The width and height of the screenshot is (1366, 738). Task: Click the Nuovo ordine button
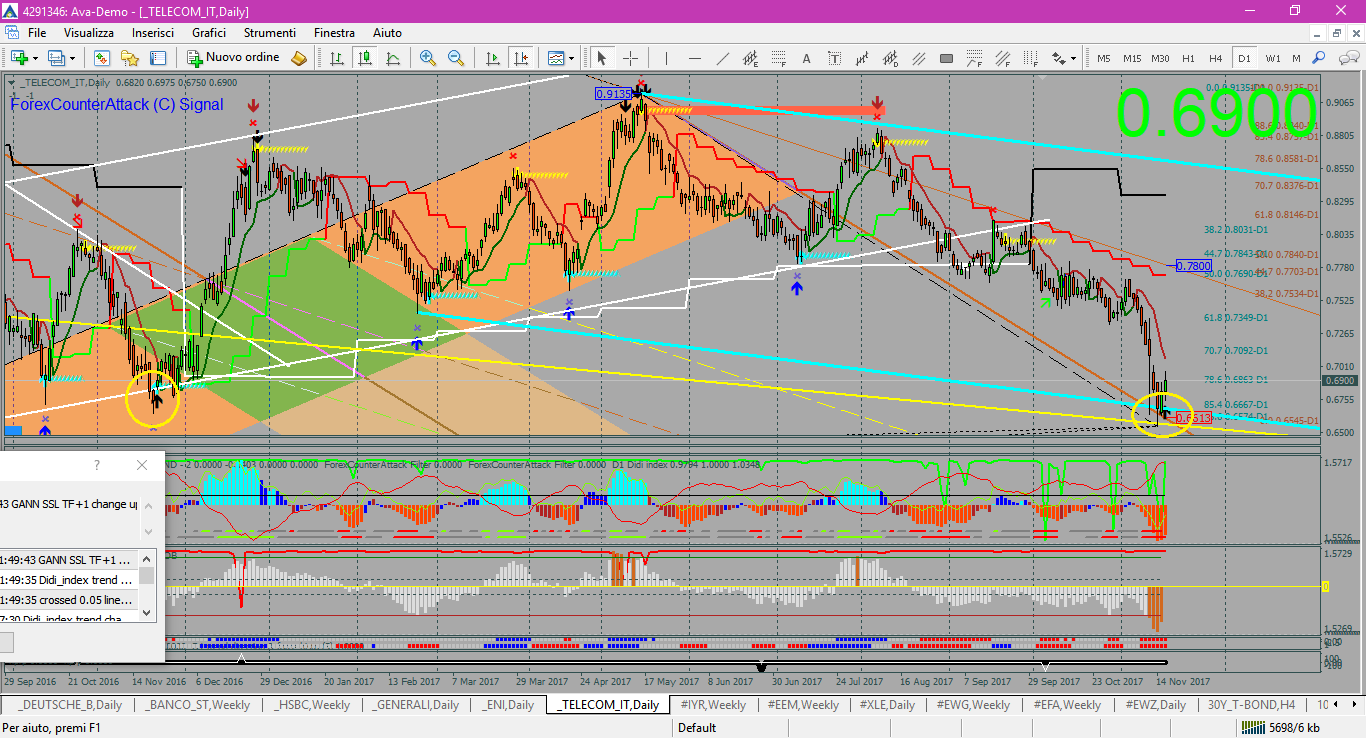[x=234, y=58]
